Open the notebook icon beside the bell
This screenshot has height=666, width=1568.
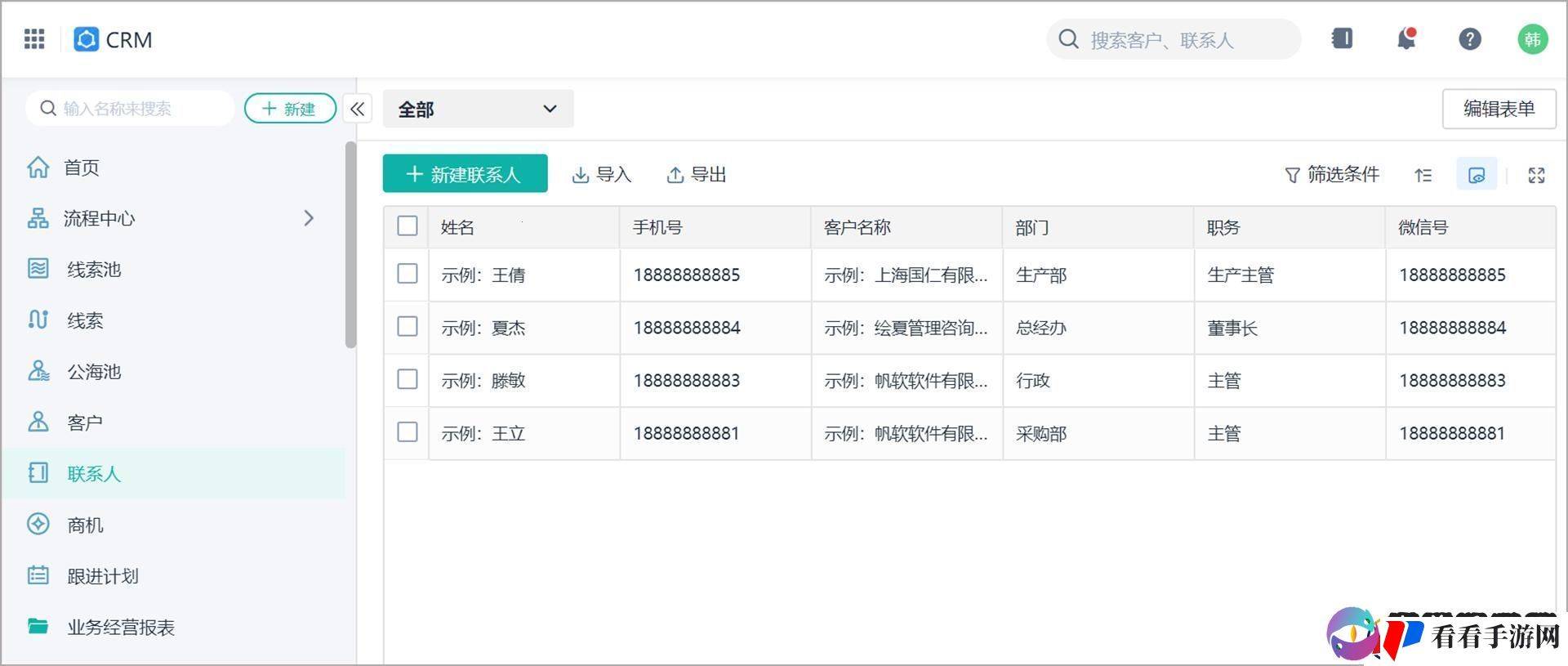pyautogui.click(x=1342, y=38)
